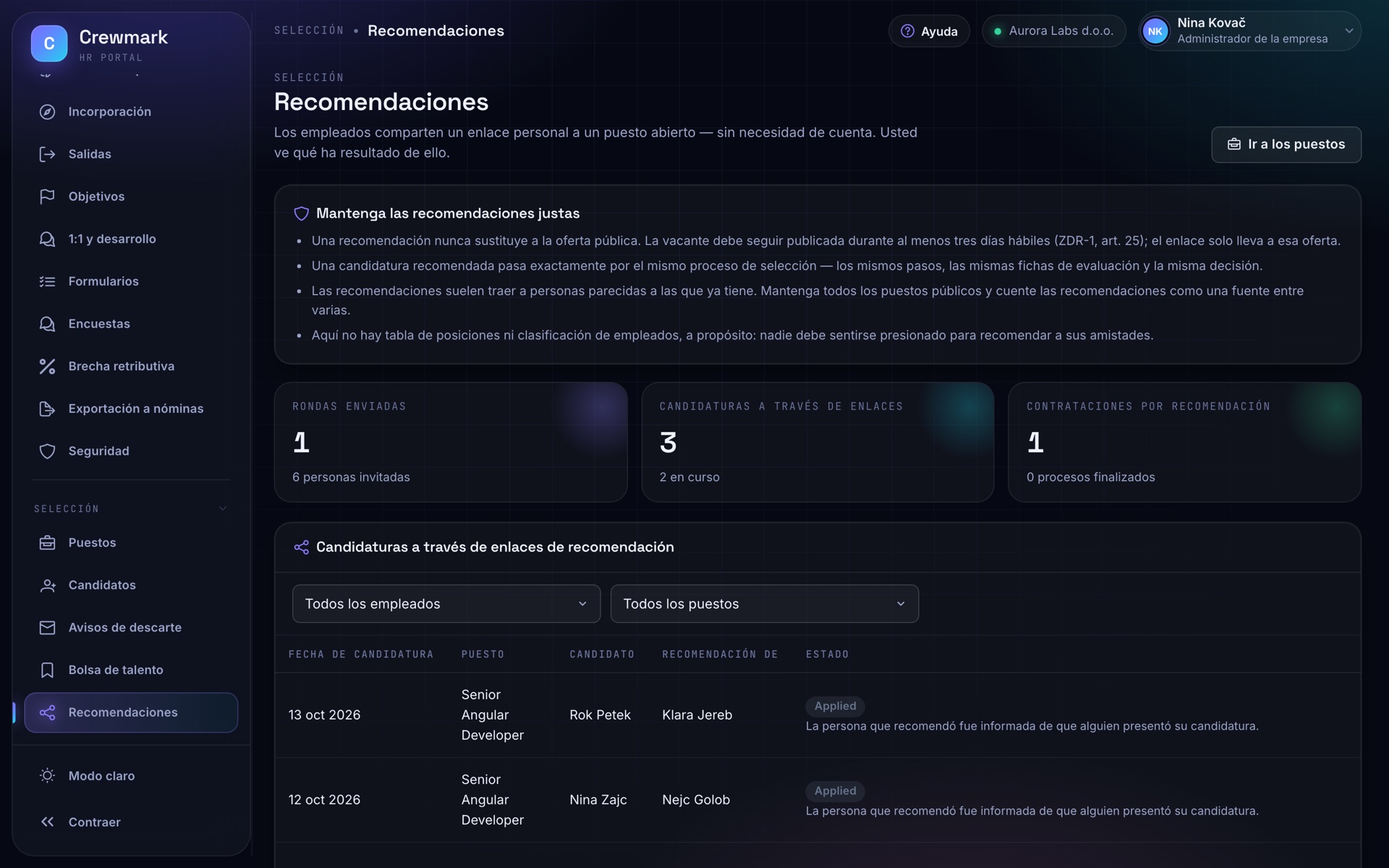Click the Crewmark logo icon

pyautogui.click(x=49, y=43)
